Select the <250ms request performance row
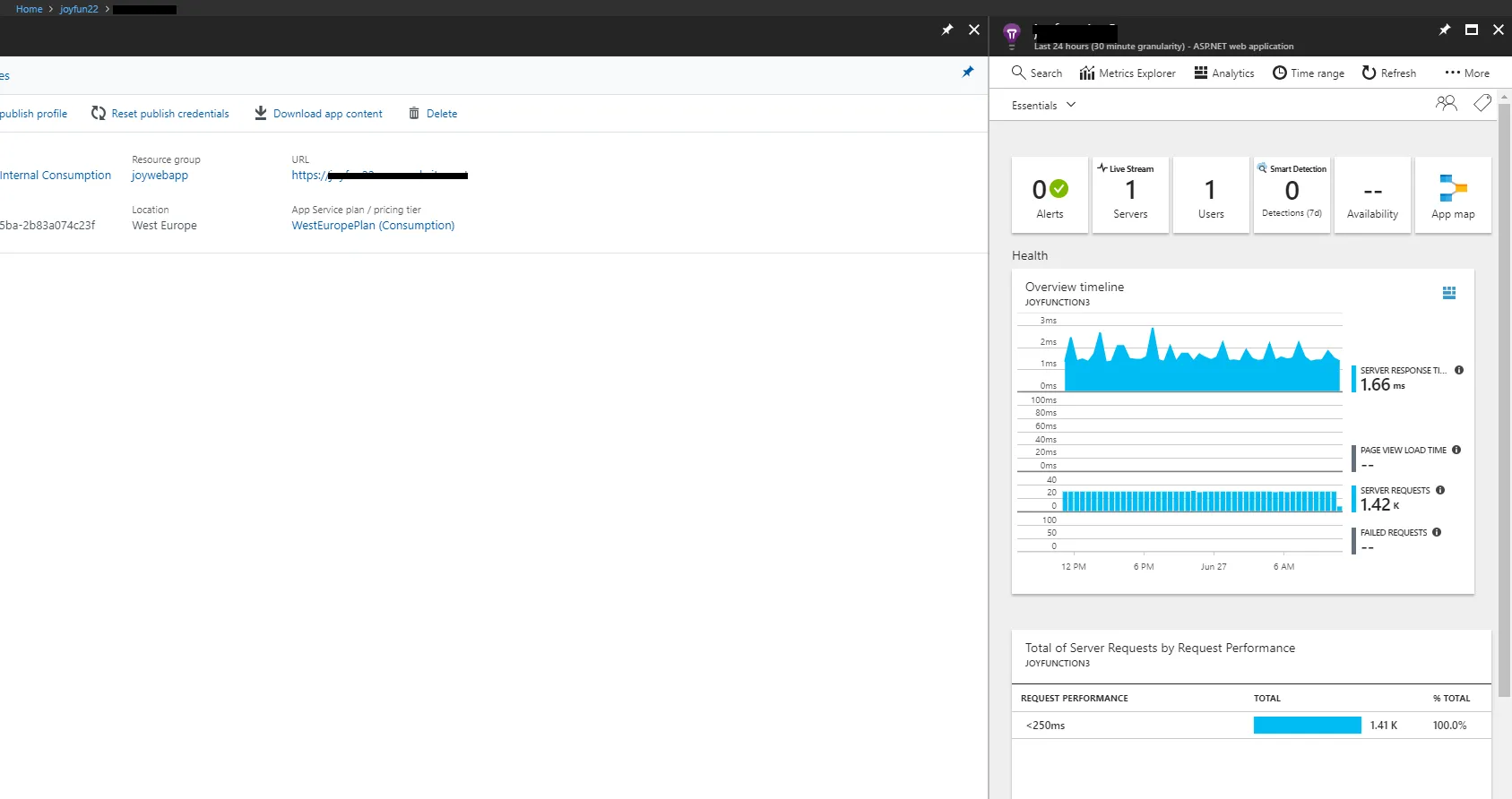Screen dimensions: 1512x799 [1251, 726]
